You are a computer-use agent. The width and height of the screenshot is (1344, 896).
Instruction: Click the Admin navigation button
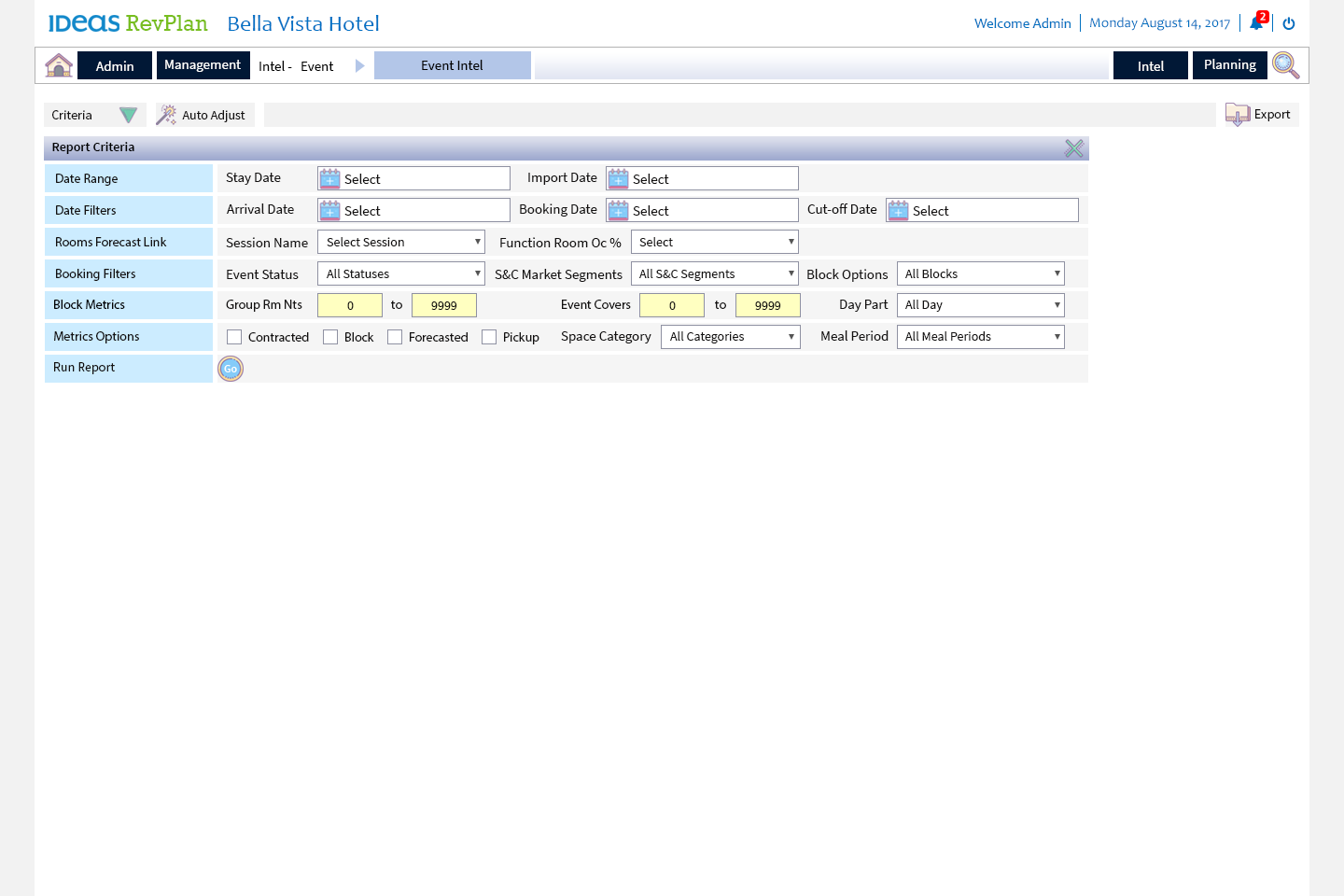click(115, 66)
